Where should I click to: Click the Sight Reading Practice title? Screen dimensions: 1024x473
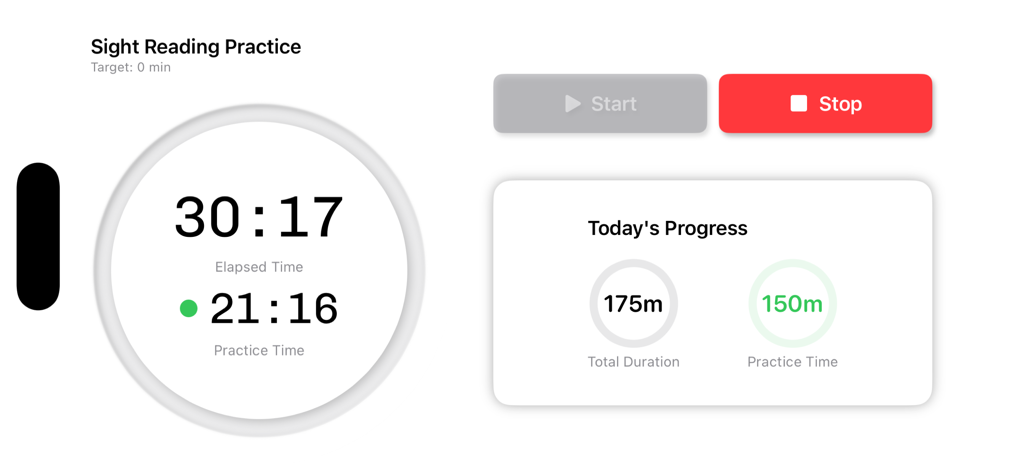pyautogui.click(x=196, y=47)
